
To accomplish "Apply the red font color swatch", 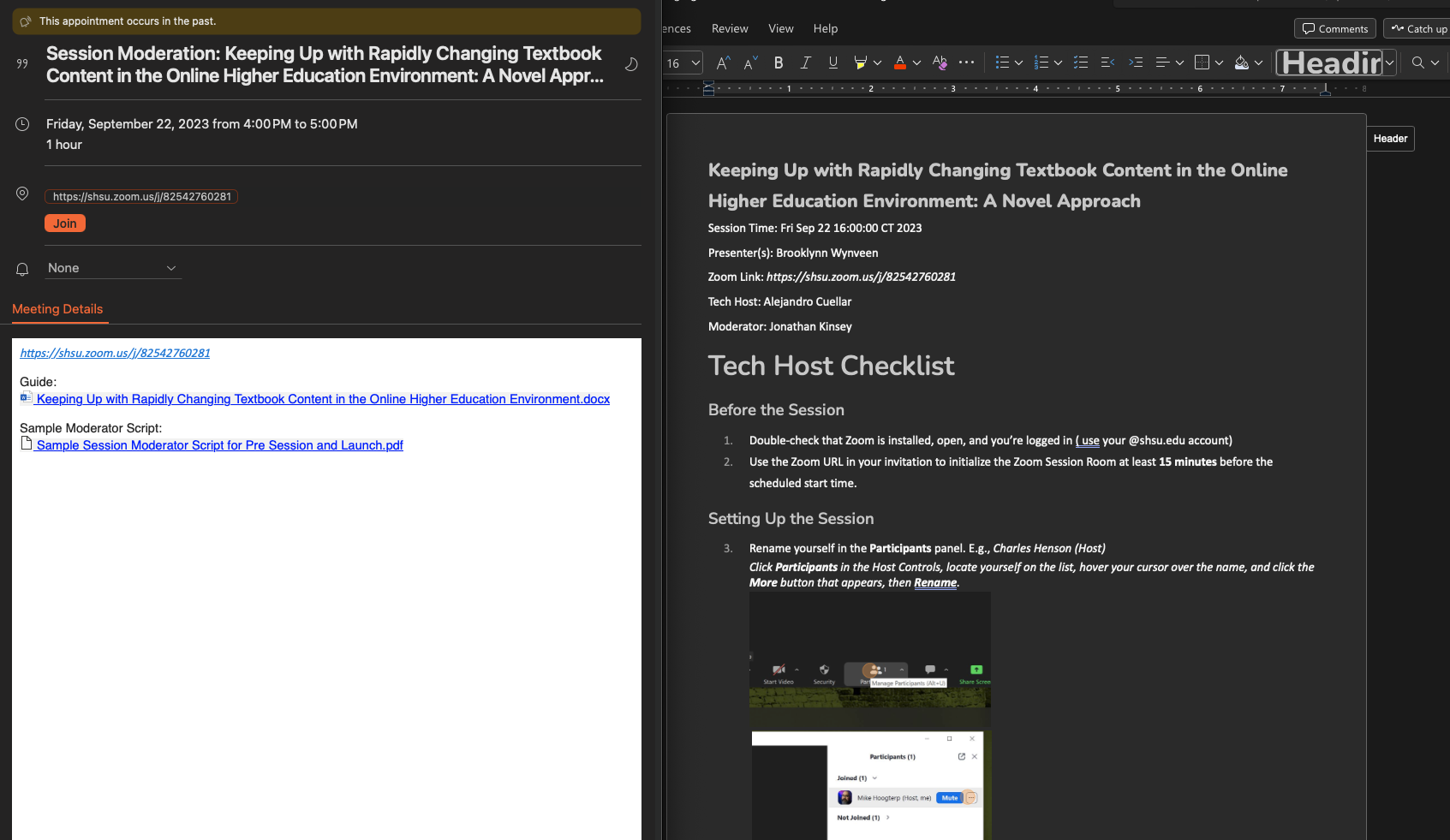I will (x=899, y=63).
